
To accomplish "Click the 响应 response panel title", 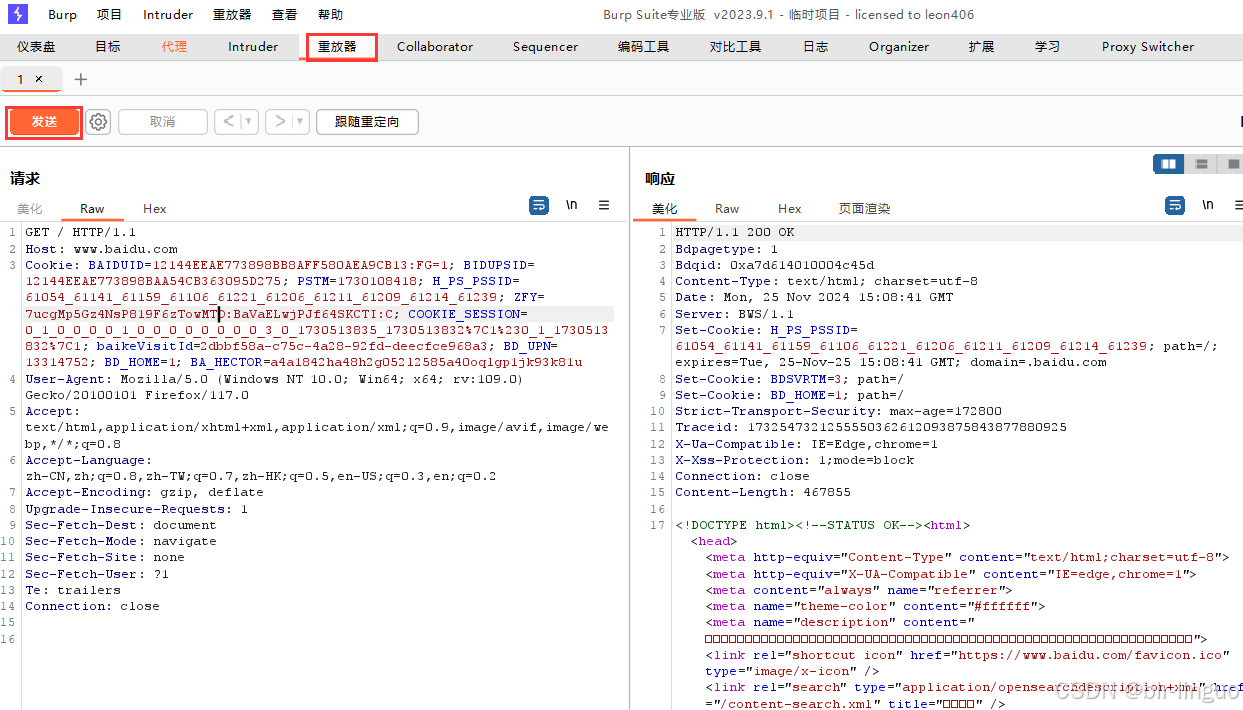I will [x=660, y=178].
